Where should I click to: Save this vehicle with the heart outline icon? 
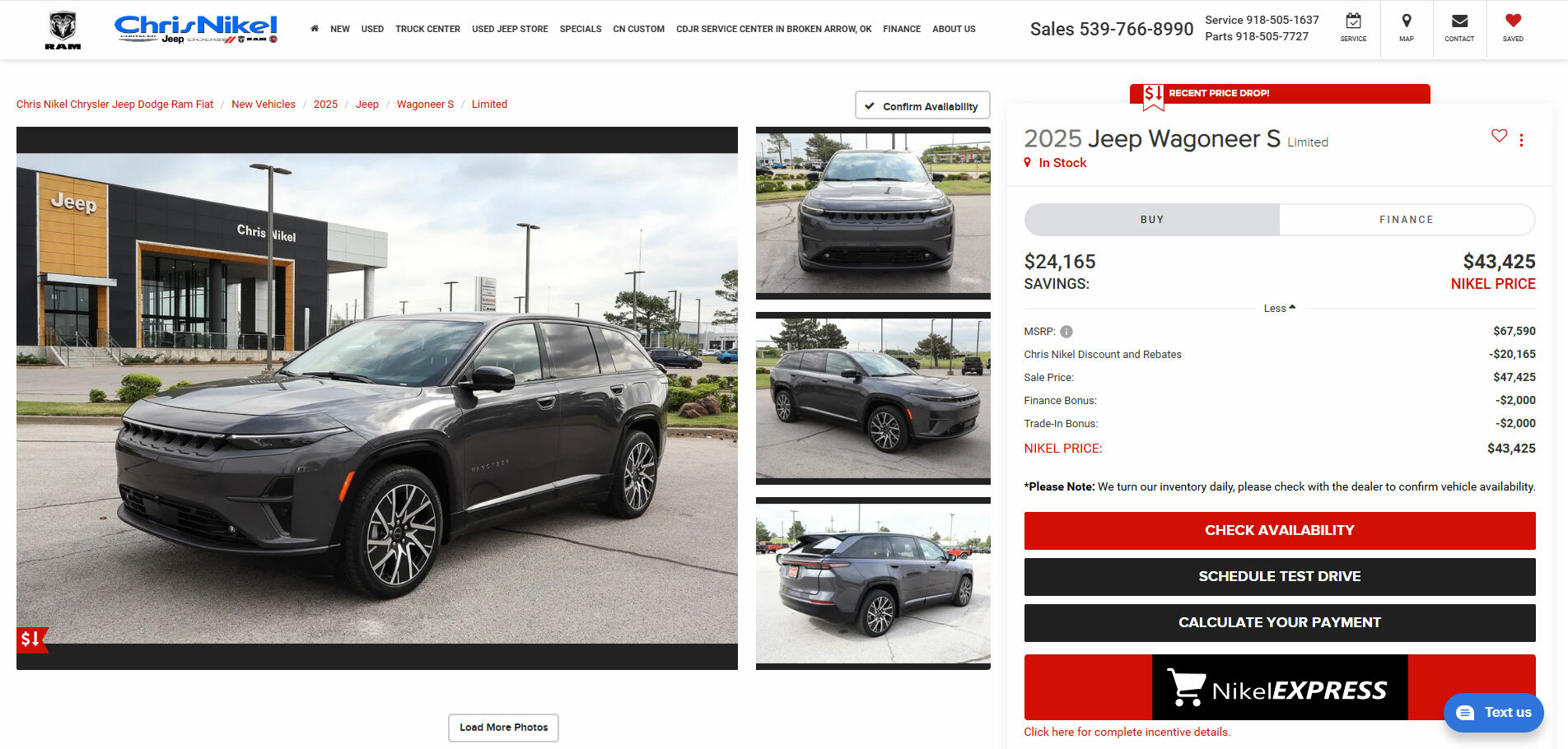1499,136
